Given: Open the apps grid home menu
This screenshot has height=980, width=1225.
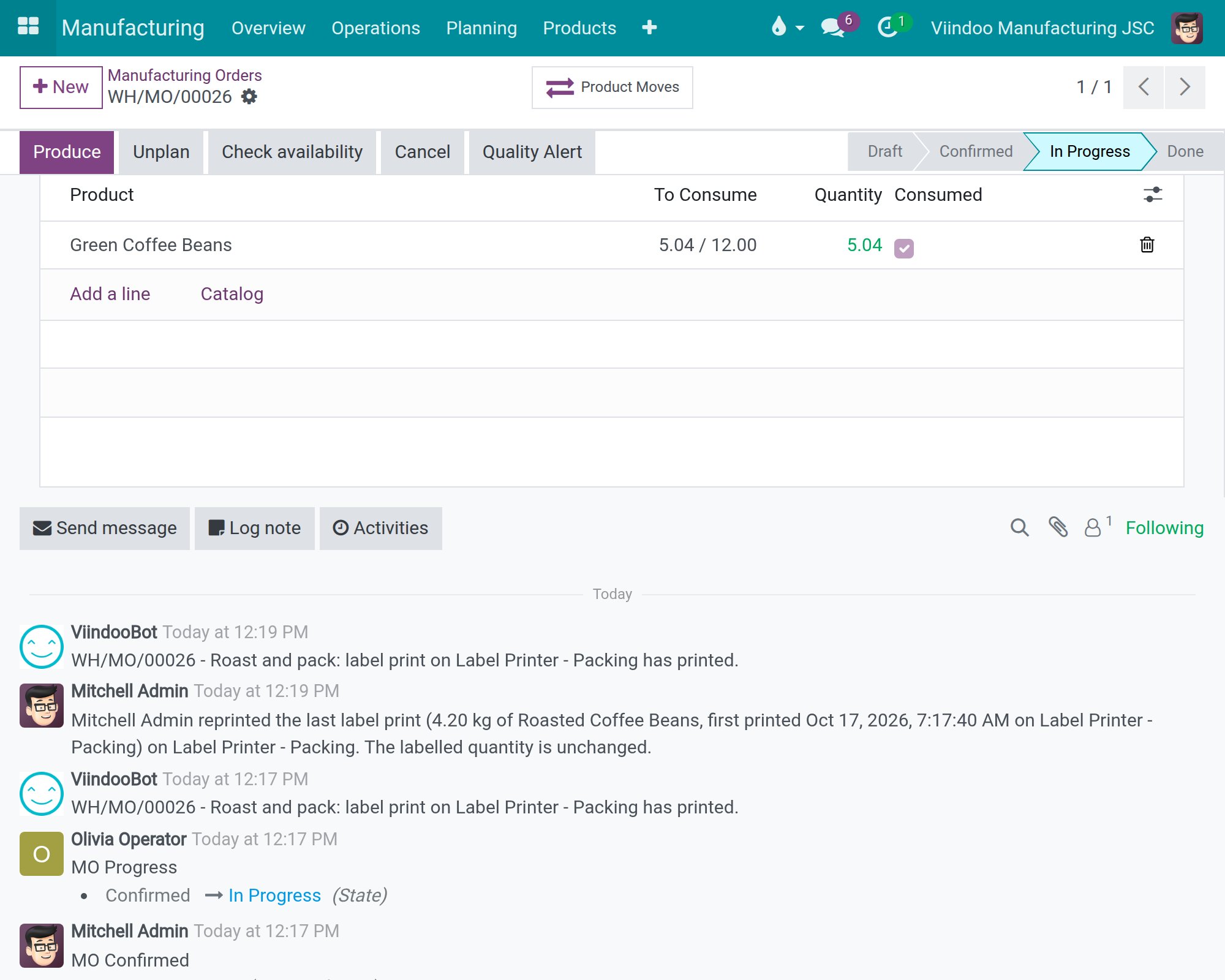Looking at the screenshot, I should [28, 27].
